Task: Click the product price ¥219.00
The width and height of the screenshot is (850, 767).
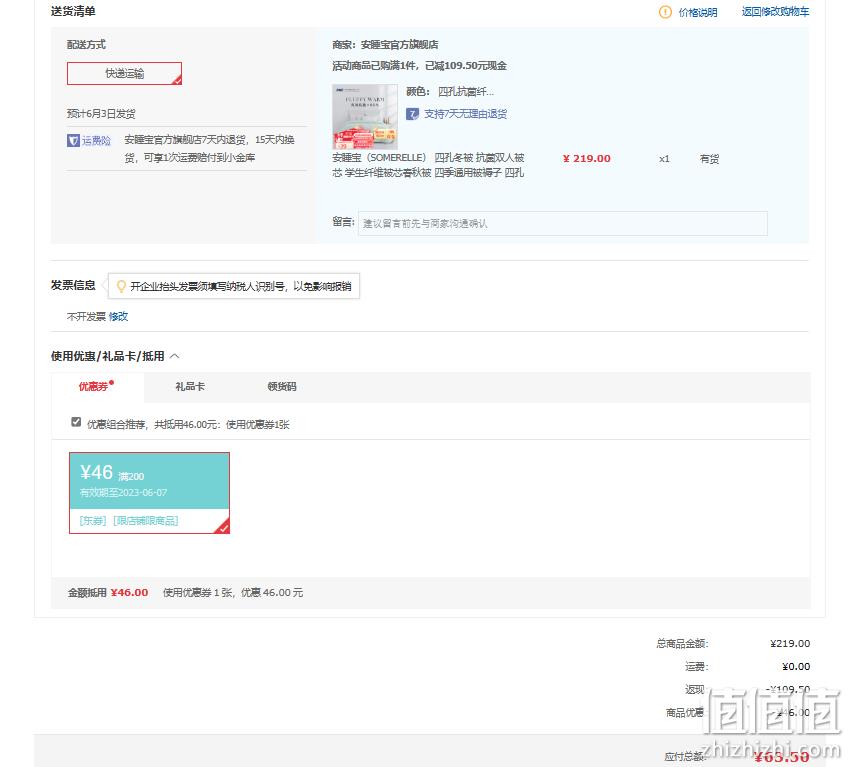Action: tap(587, 159)
